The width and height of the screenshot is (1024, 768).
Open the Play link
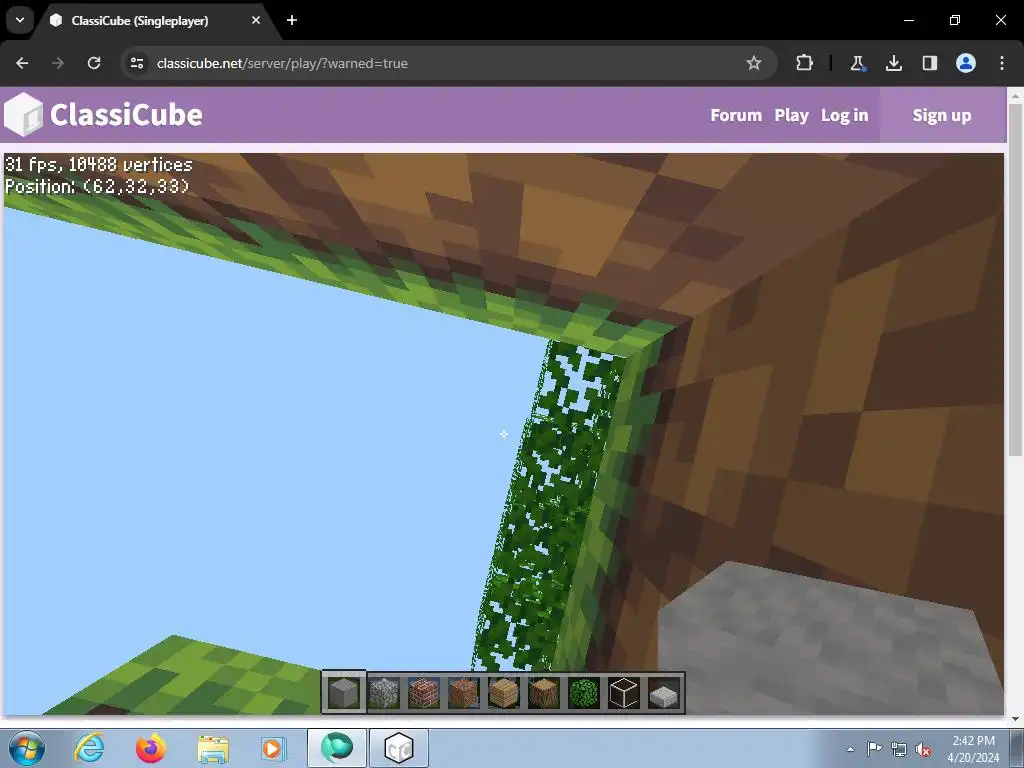tap(792, 115)
